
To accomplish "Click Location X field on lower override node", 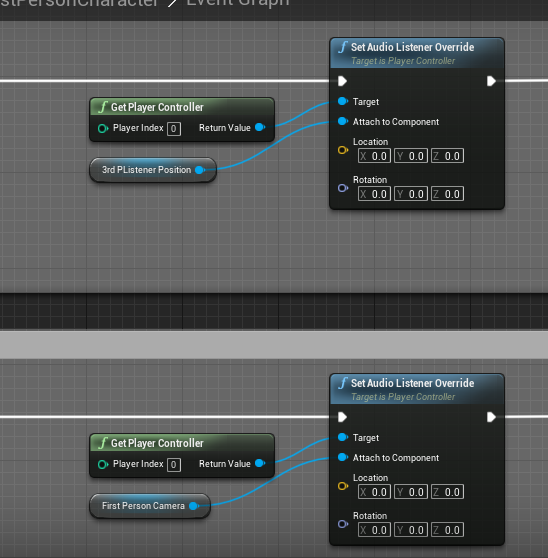I will pos(374,492).
